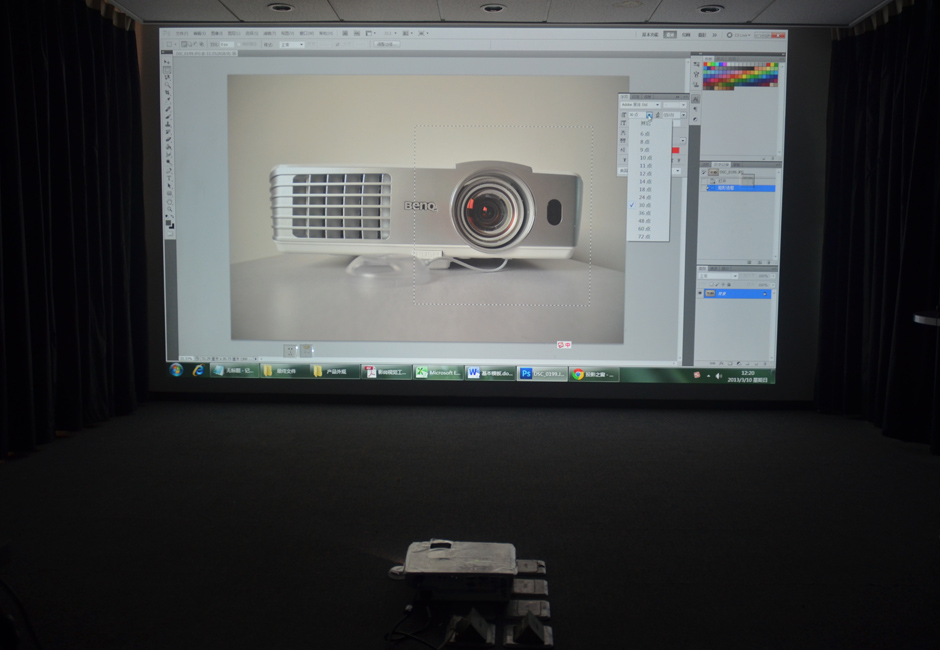Open the CS Live dropdown
Image resolution: width=940 pixels, height=650 pixels.
pyautogui.click(x=739, y=35)
